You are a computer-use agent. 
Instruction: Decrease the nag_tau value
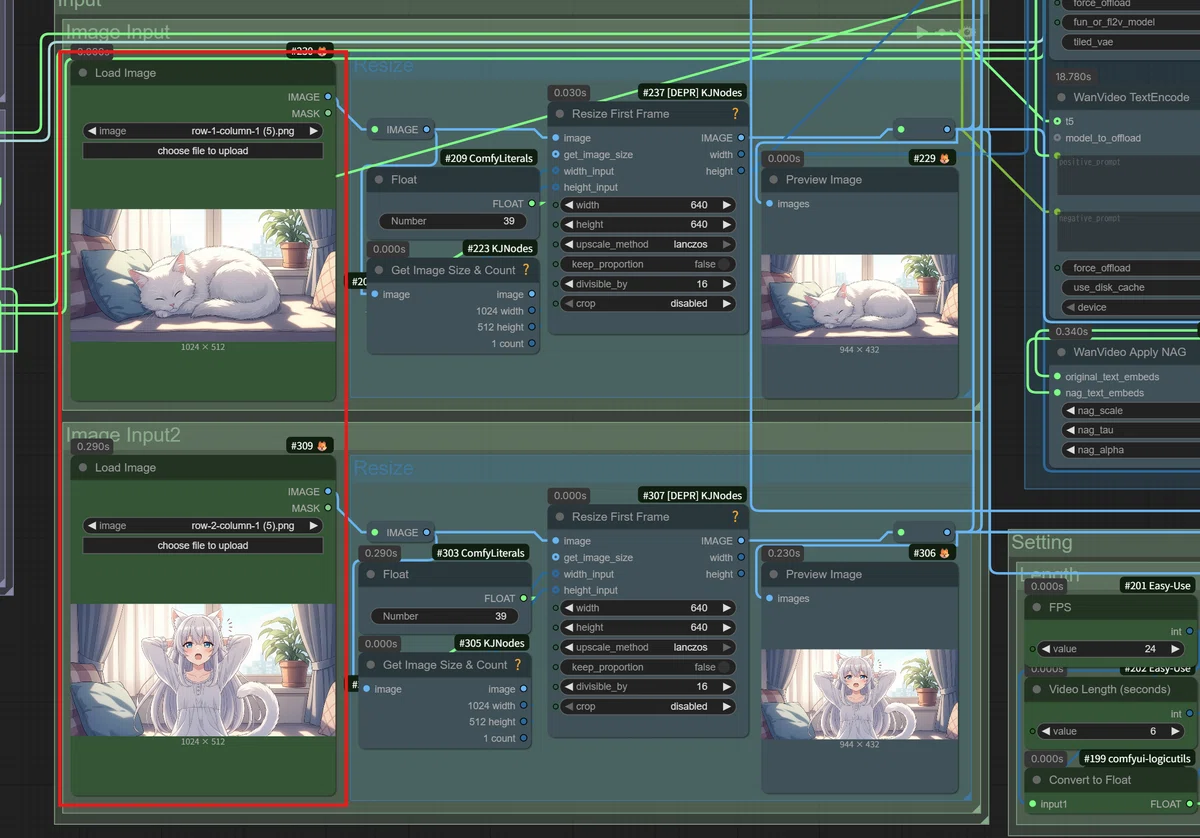pyautogui.click(x=1070, y=430)
